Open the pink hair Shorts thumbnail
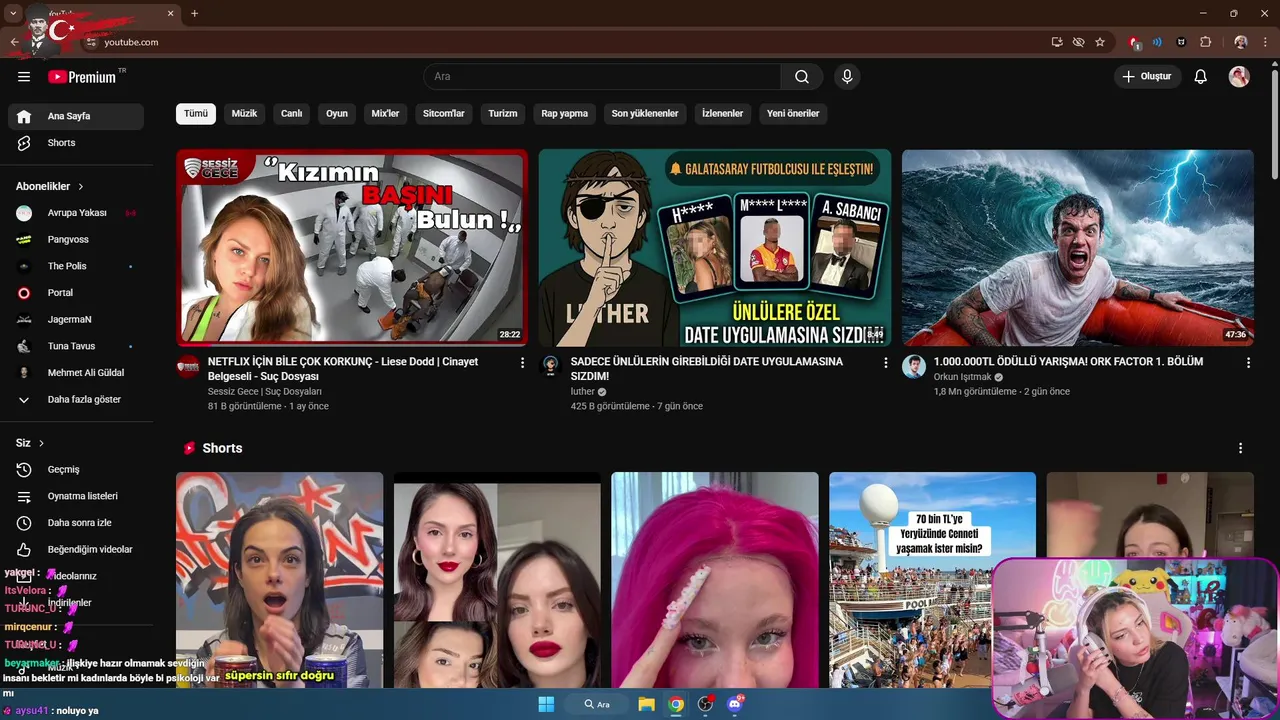 715,580
